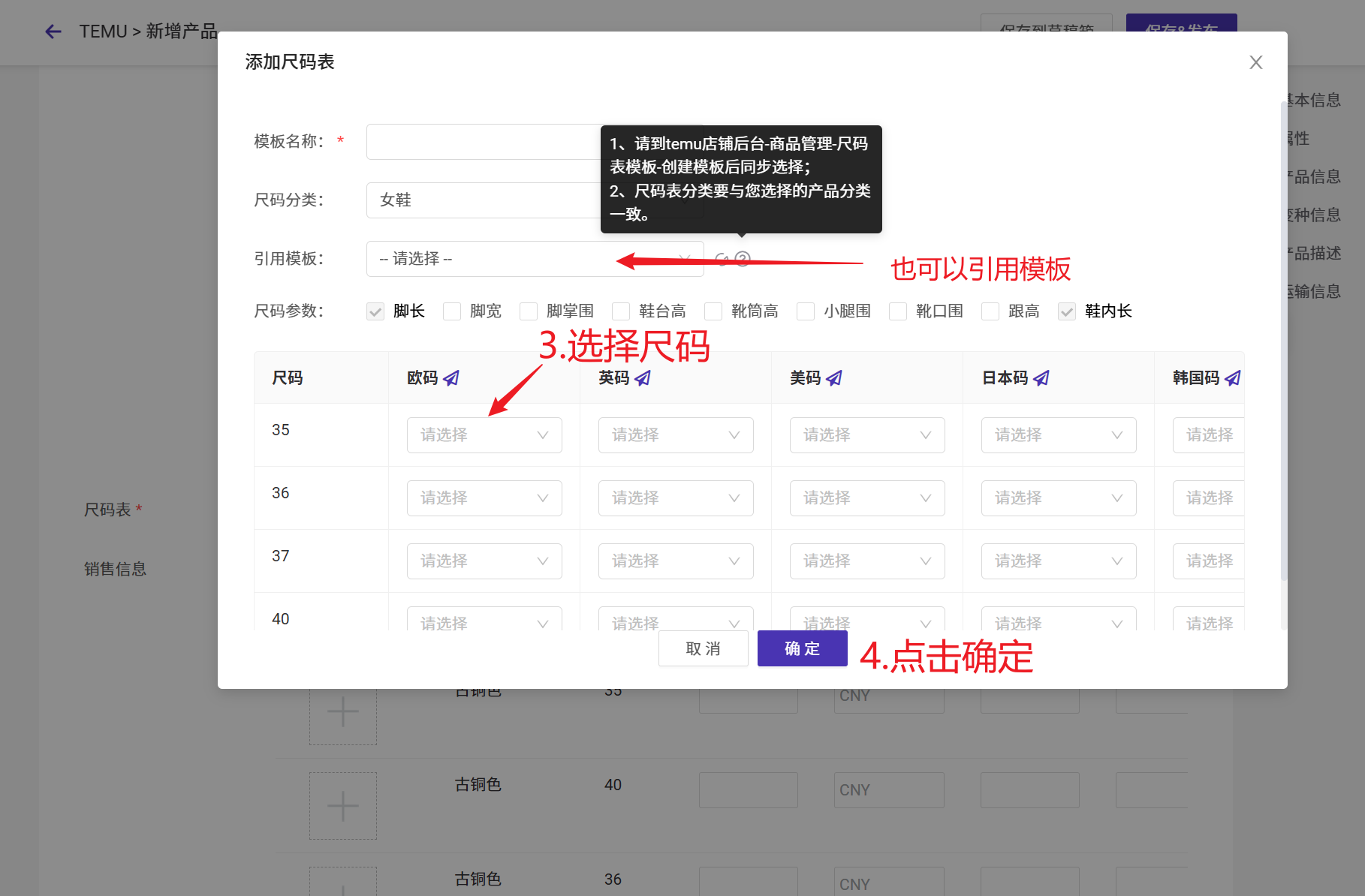Open 韩国码 dropdown for size 37
The image size is (1365, 896).
(x=1209, y=561)
